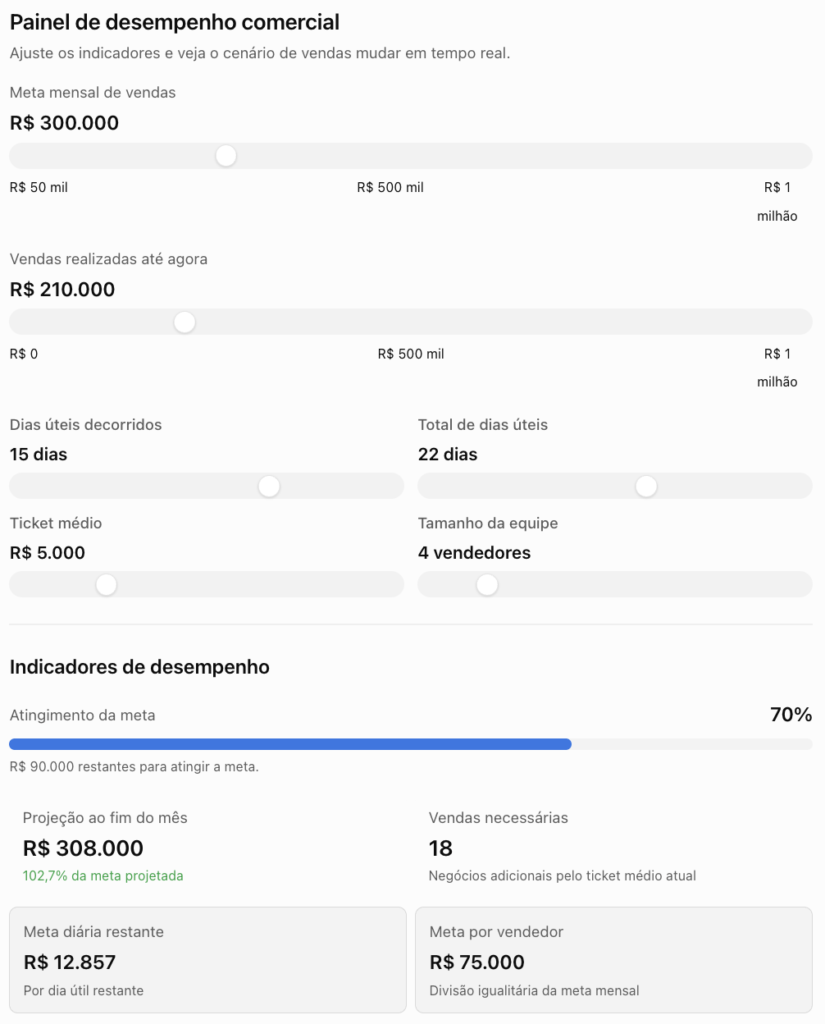The width and height of the screenshot is (825, 1024).
Task: Click the '4 vendedores' value
Action: (x=474, y=552)
